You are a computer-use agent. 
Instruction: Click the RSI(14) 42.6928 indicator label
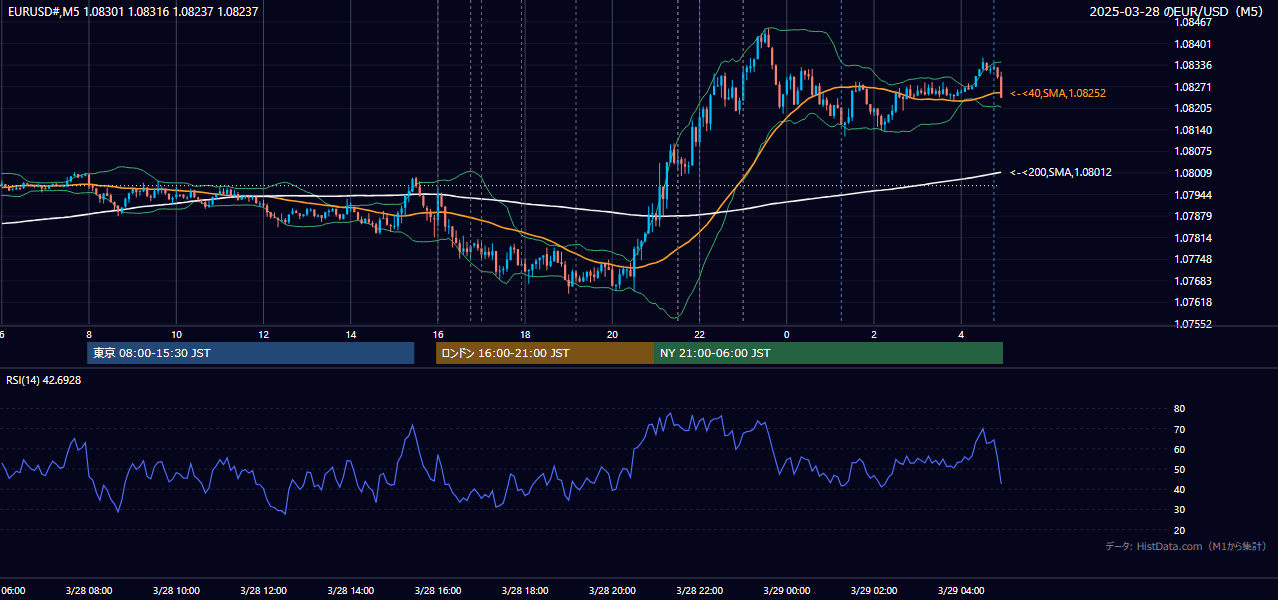[x=44, y=380]
